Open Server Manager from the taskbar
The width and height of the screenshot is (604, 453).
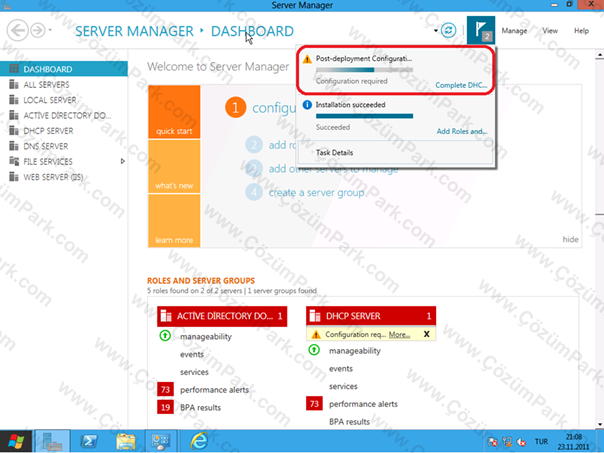pyautogui.click(x=52, y=441)
